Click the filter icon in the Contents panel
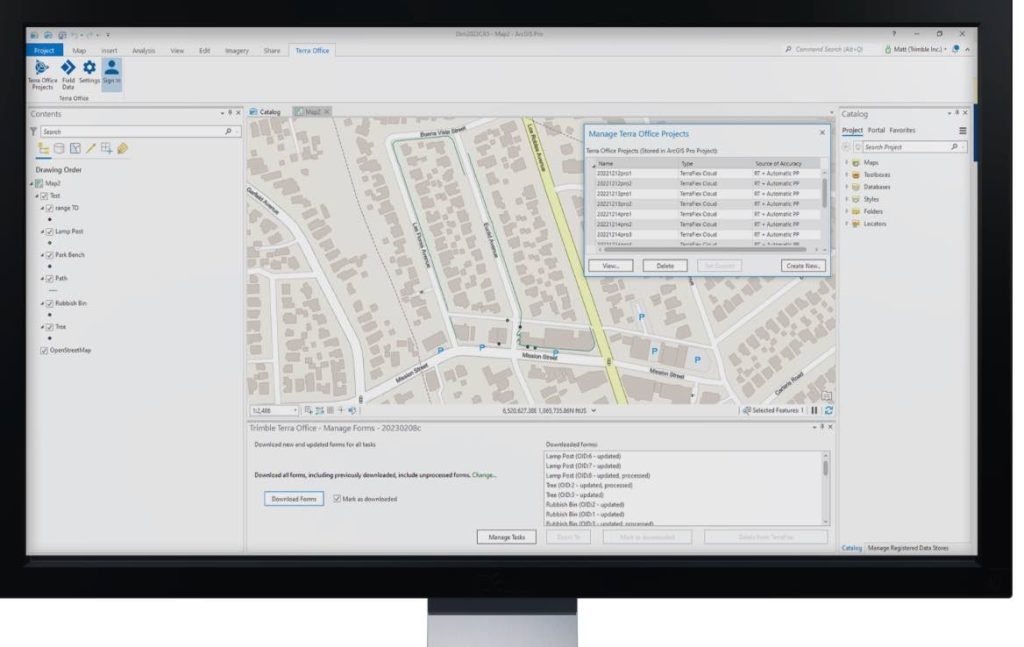 34,131
